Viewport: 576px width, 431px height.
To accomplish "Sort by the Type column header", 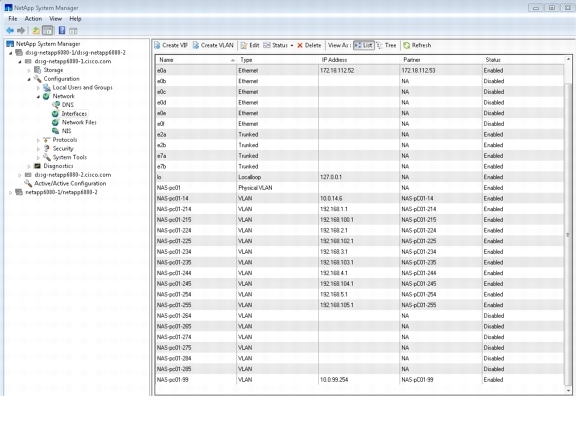I will 277,60.
